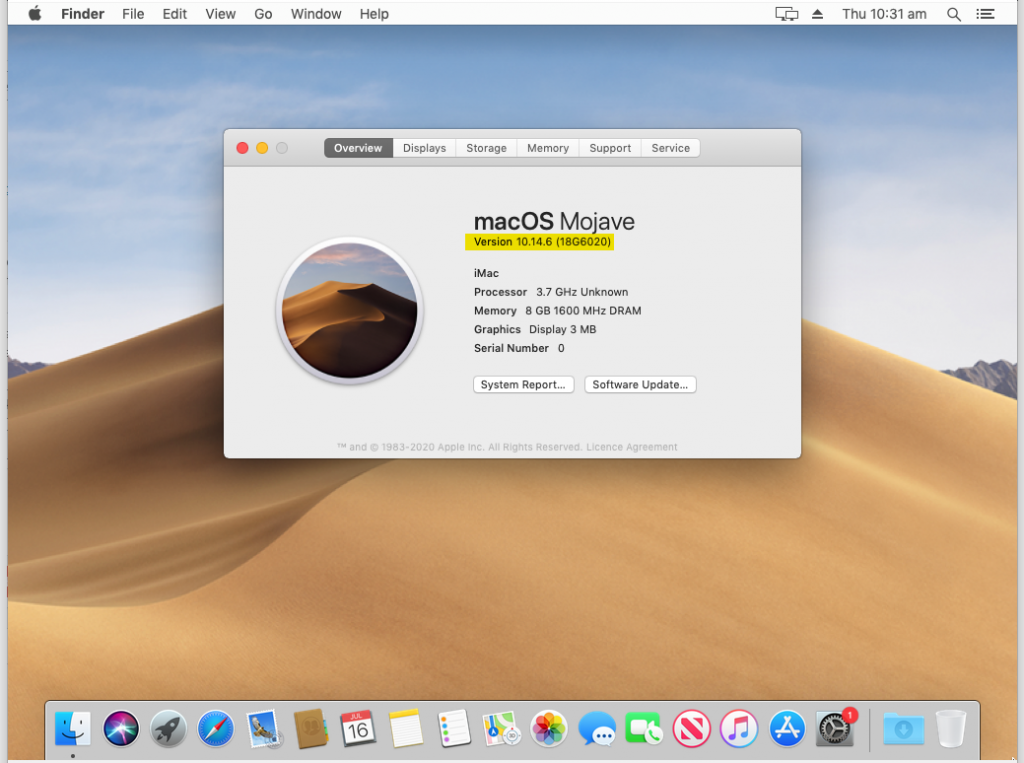Close the About This Mac window

pyautogui.click(x=242, y=148)
